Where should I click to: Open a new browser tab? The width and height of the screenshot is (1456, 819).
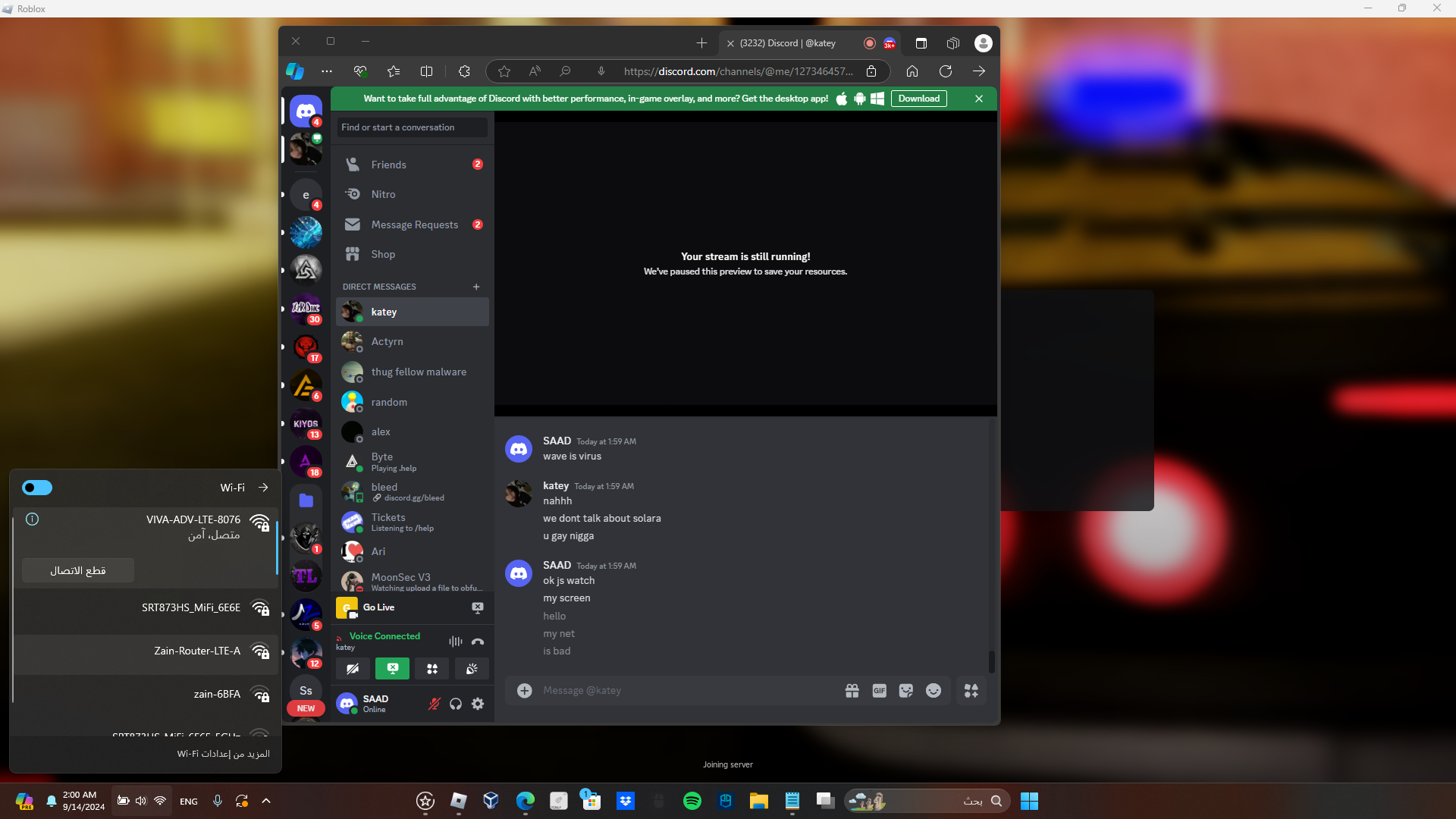(701, 43)
